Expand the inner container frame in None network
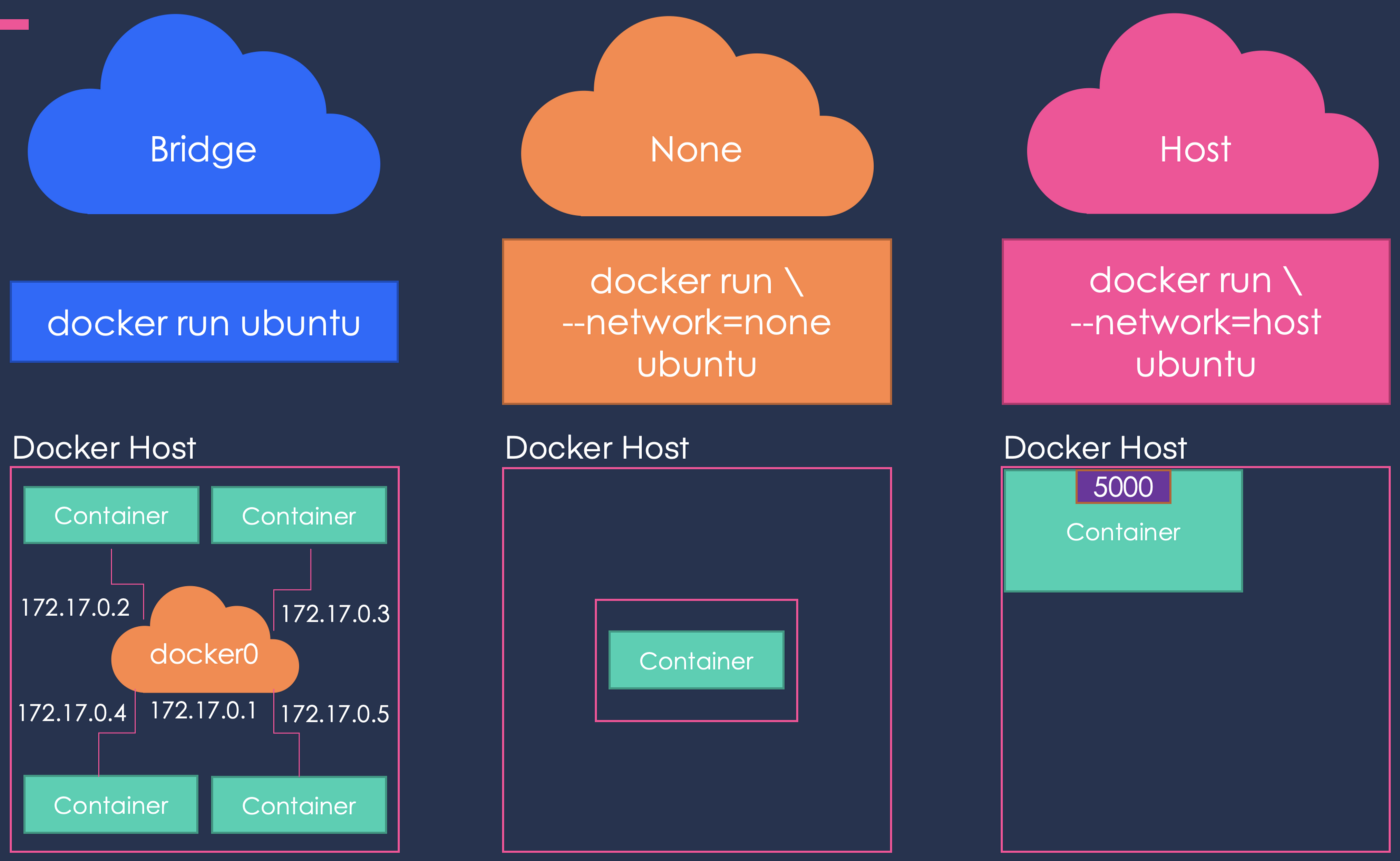Viewport: 1400px width, 861px height. point(696,610)
